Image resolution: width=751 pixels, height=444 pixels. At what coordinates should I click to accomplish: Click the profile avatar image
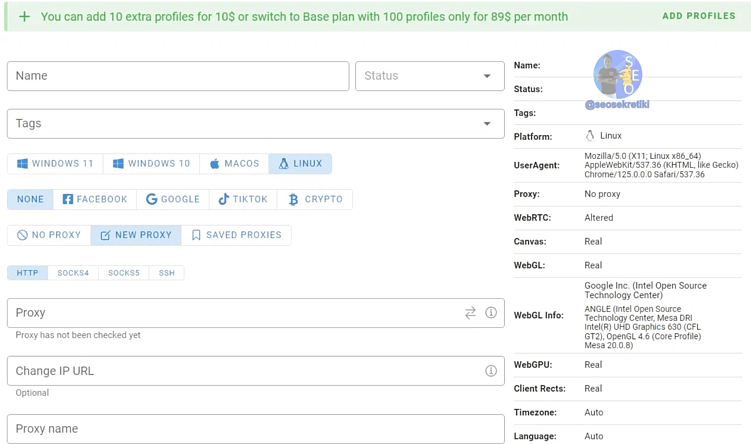pos(617,75)
